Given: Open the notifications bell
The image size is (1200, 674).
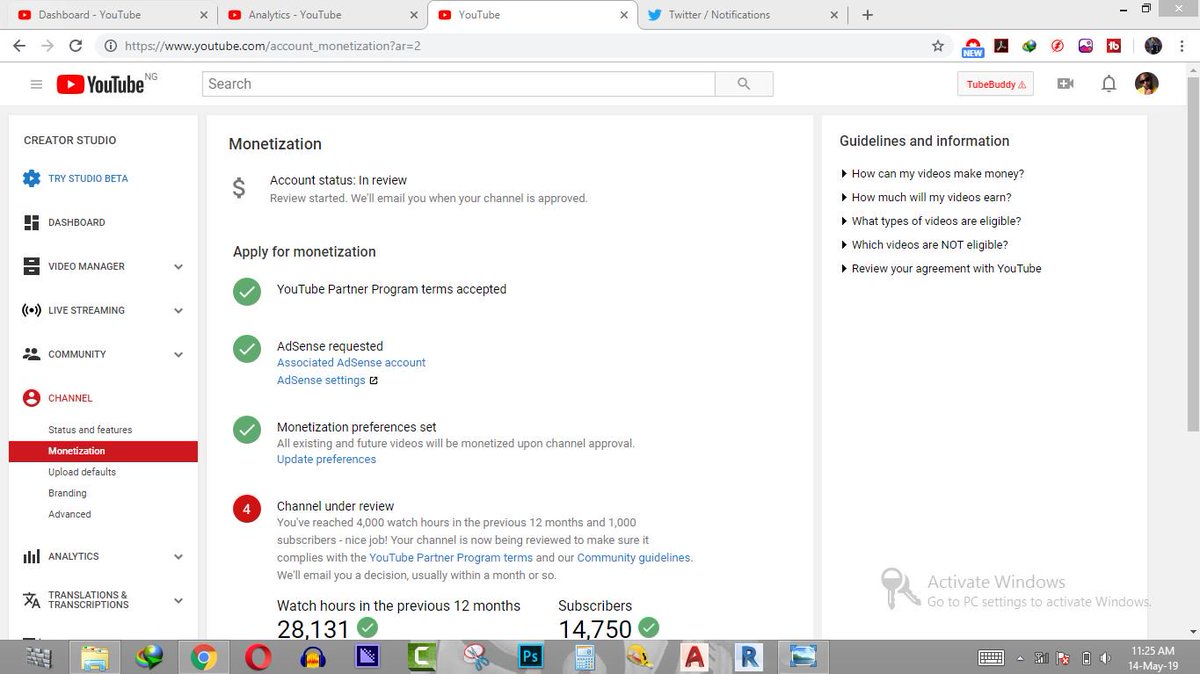Looking at the screenshot, I should 1108,84.
